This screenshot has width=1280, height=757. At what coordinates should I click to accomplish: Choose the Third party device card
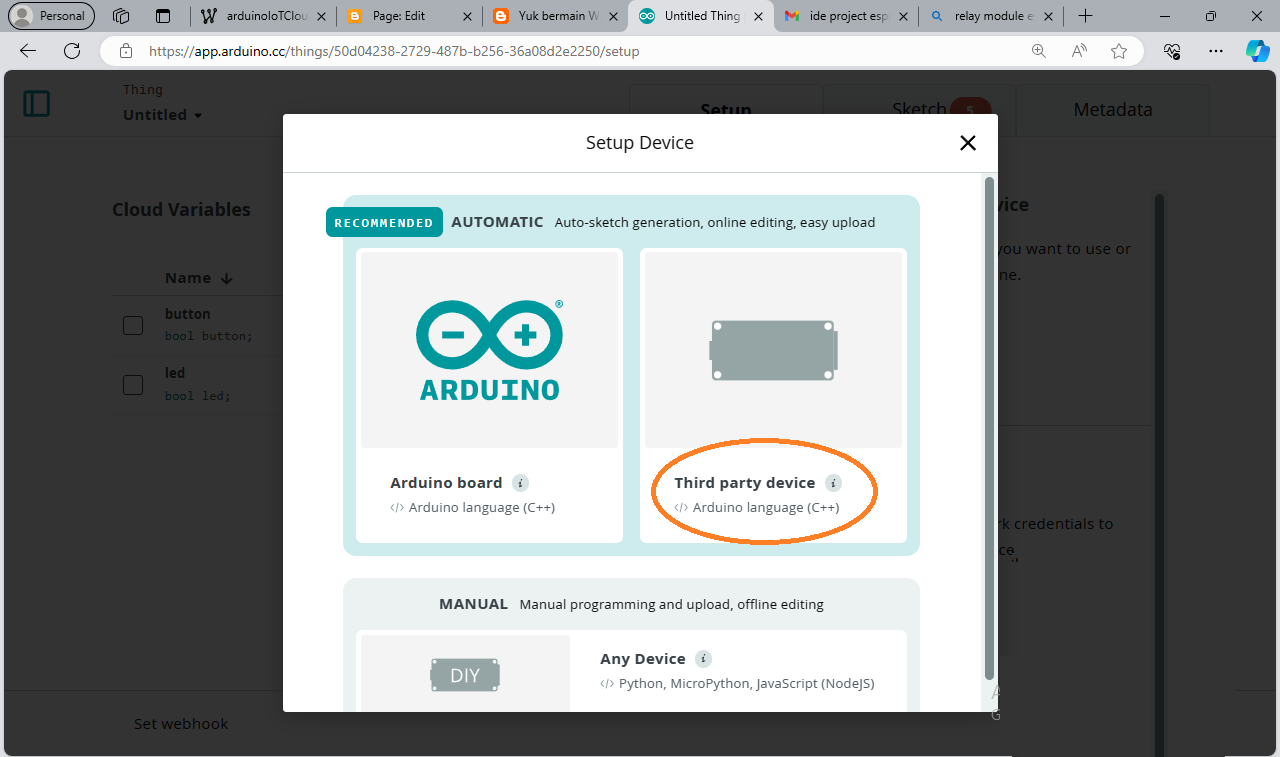773,395
